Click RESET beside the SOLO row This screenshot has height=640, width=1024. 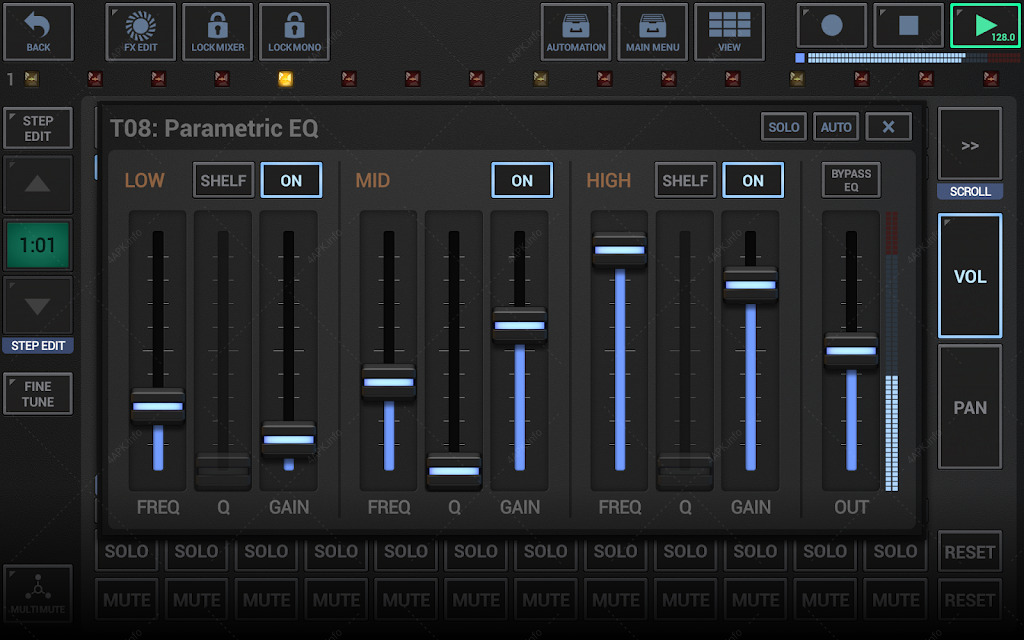pyautogui.click(x=970, y=552)
